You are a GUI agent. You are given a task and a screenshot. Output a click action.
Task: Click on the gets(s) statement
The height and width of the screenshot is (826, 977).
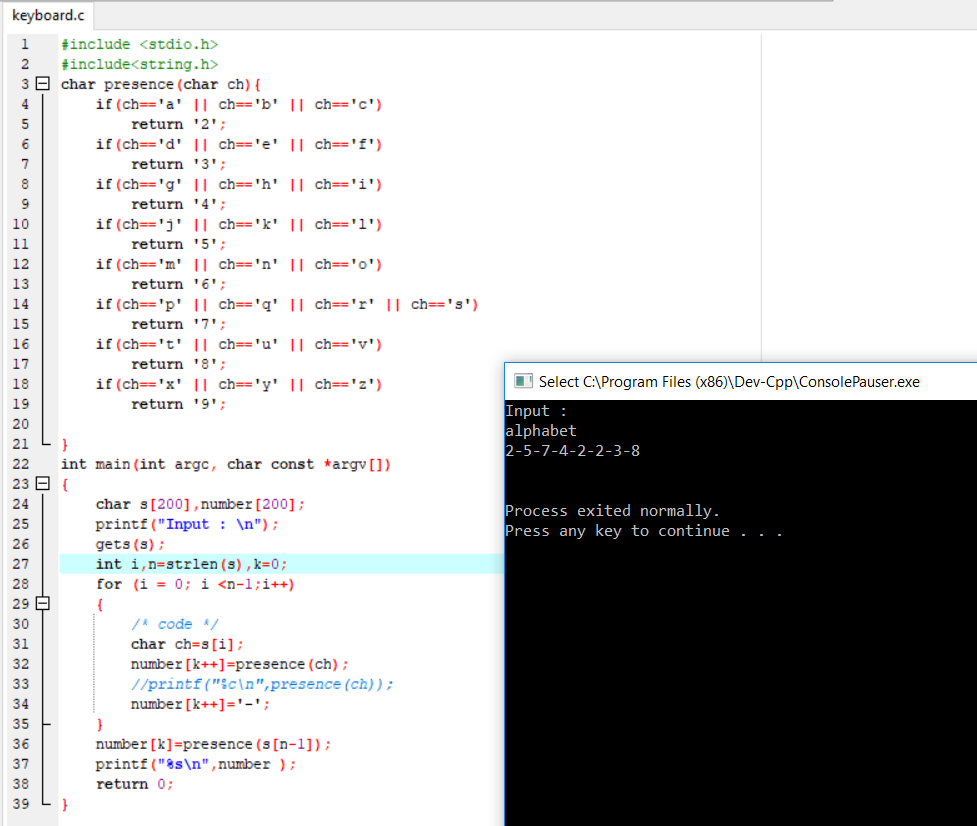click(130, 544)
